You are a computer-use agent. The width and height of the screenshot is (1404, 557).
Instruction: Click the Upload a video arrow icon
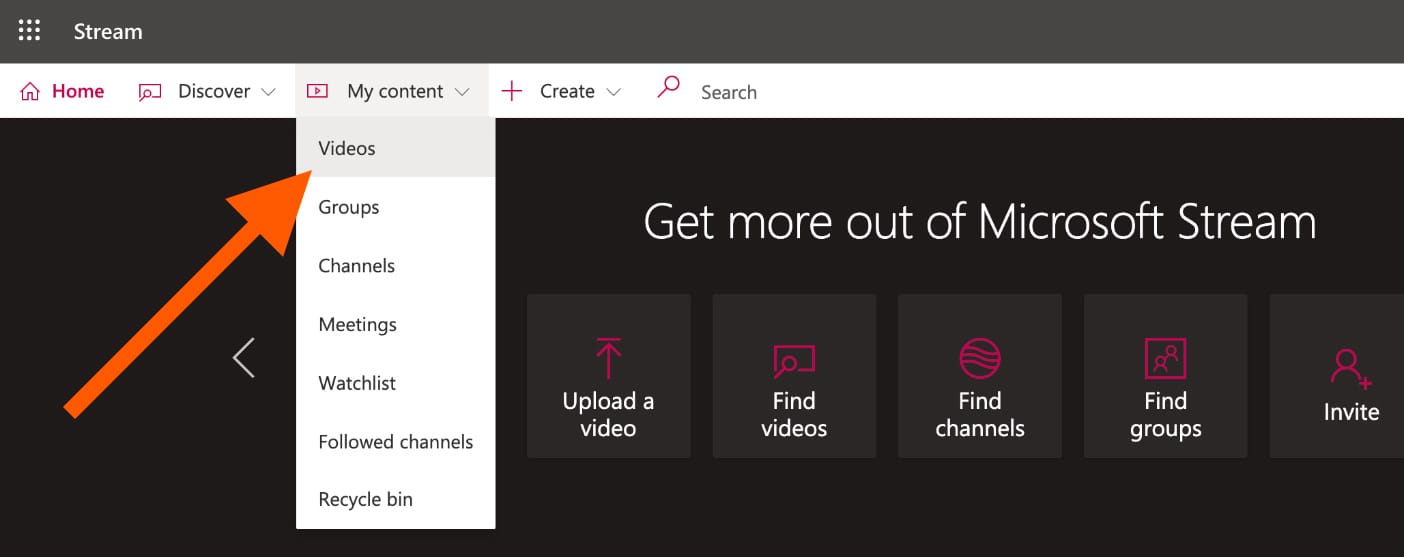click(608, 357)
